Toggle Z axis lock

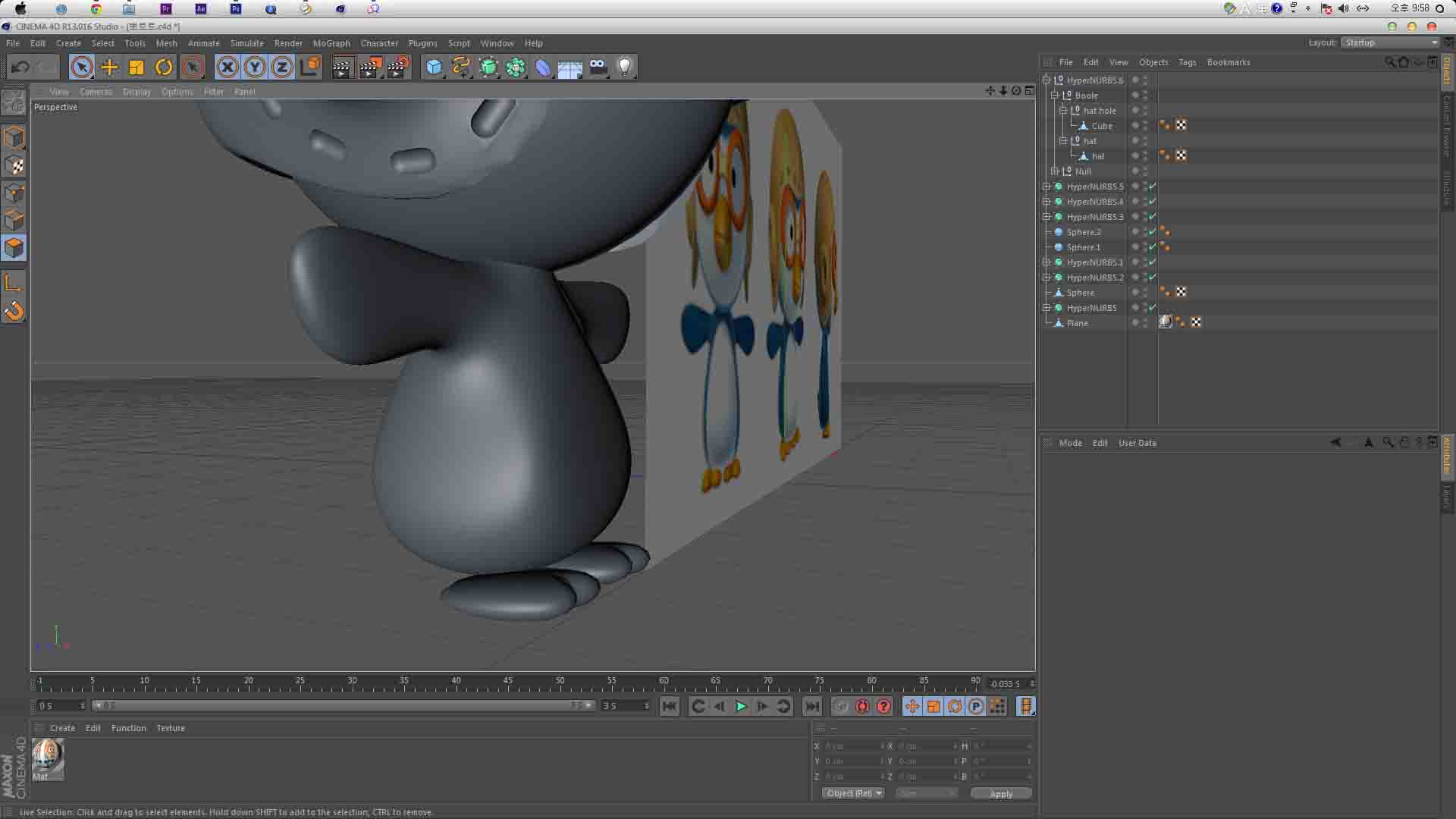coord(282,67)
